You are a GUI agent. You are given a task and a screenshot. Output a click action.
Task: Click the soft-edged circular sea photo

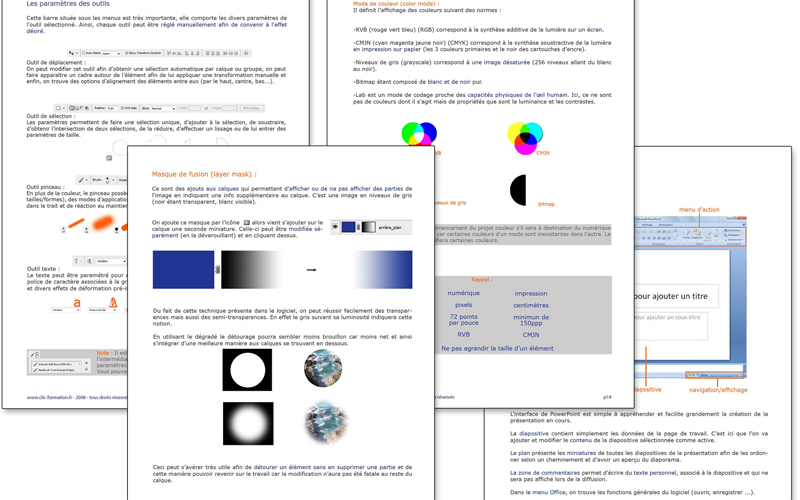pos(327,421)
